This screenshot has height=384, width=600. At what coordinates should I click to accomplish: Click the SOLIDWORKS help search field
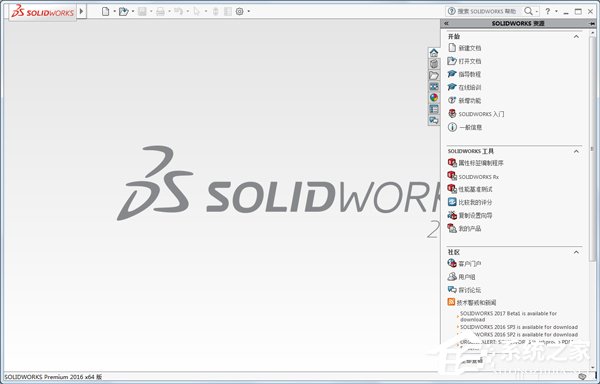pos(484,11)
